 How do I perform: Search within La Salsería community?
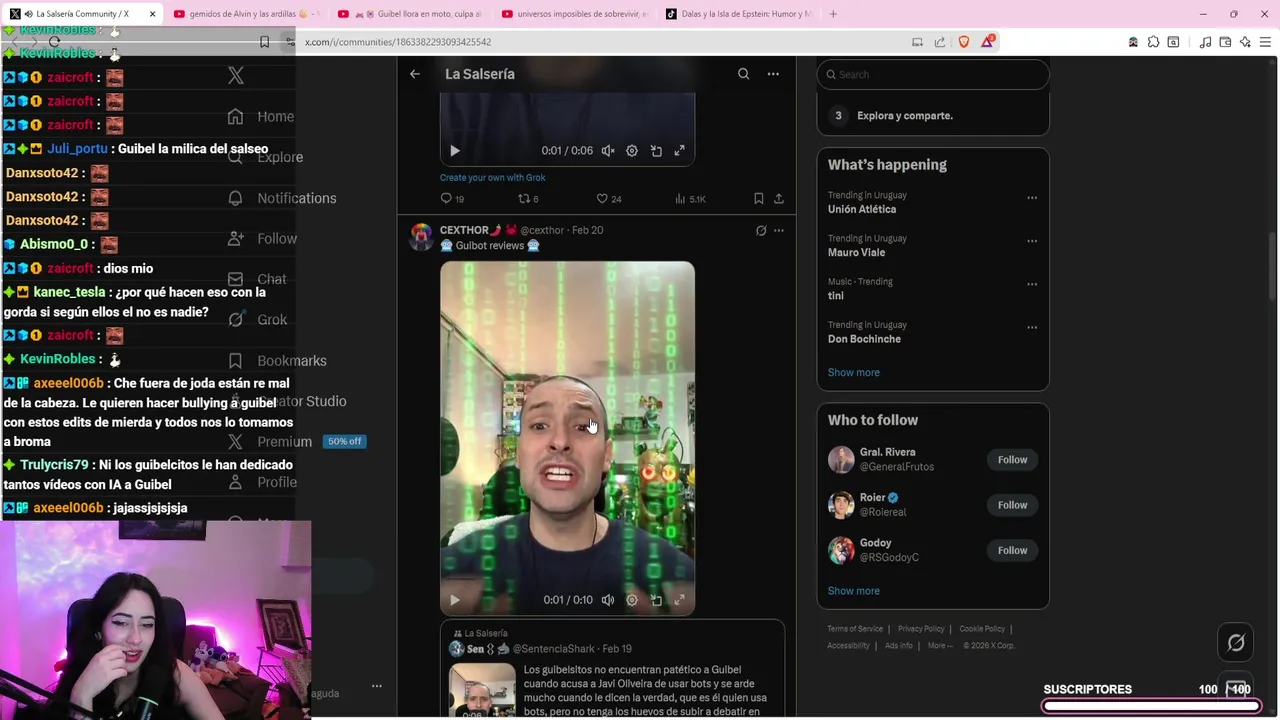click(x=743, y=74)
